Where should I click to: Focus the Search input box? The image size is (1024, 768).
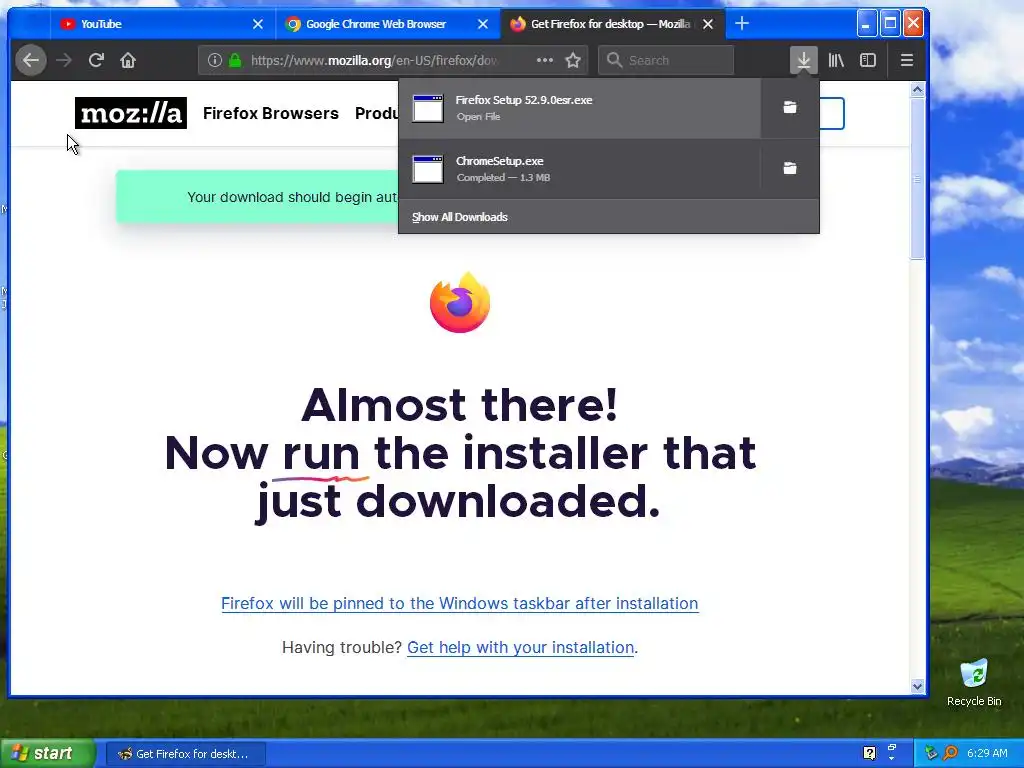666,60
